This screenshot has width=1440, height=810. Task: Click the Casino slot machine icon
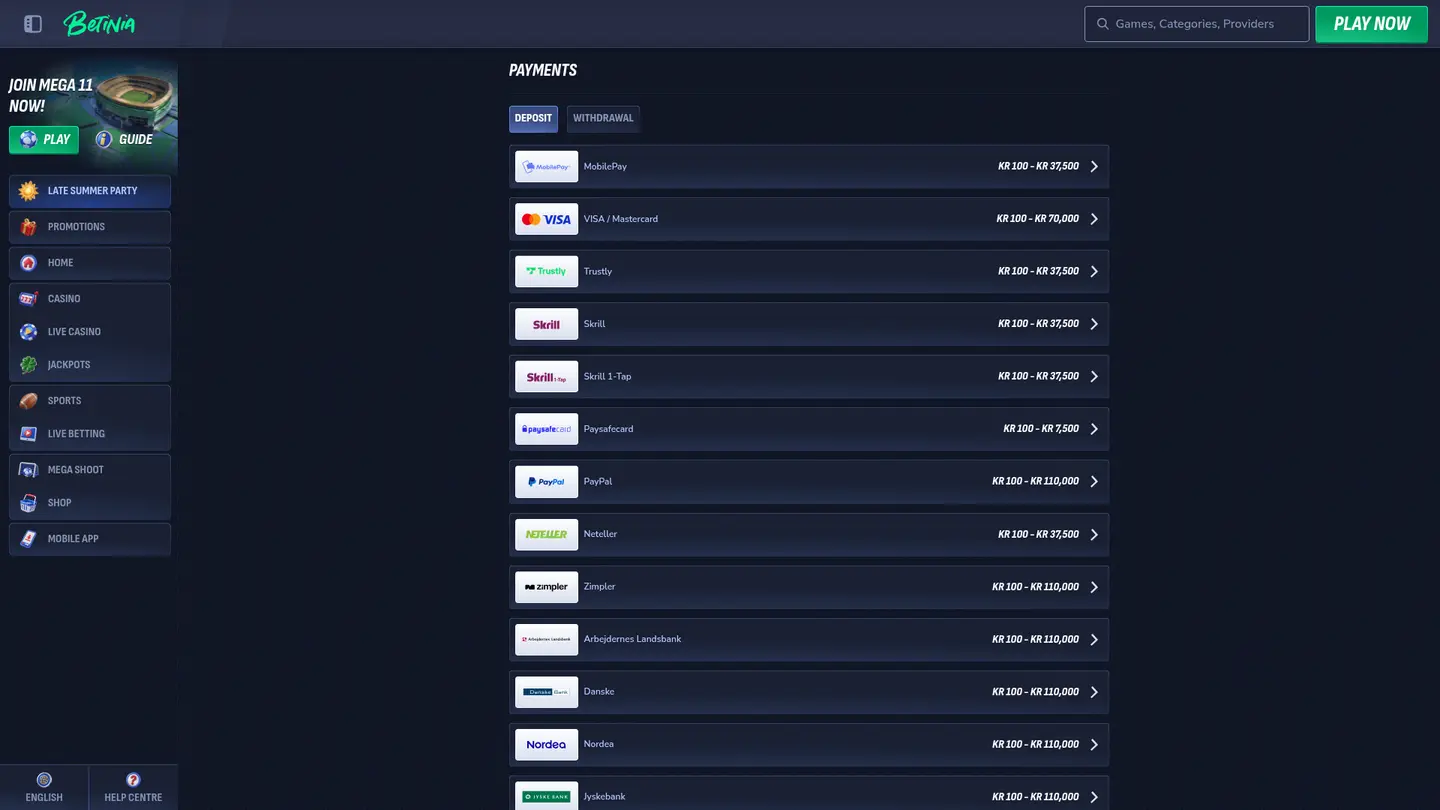pyautogui.click(x=28, y=299)
